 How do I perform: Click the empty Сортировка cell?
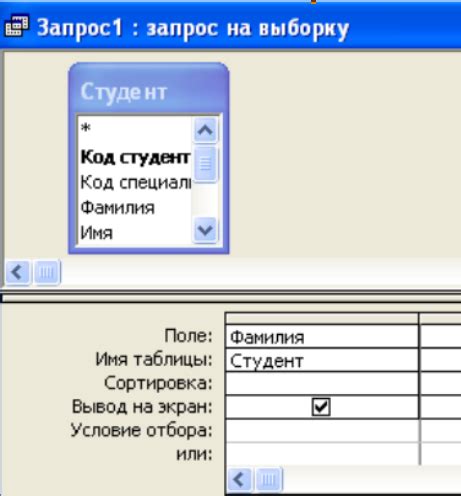point(322,383)
